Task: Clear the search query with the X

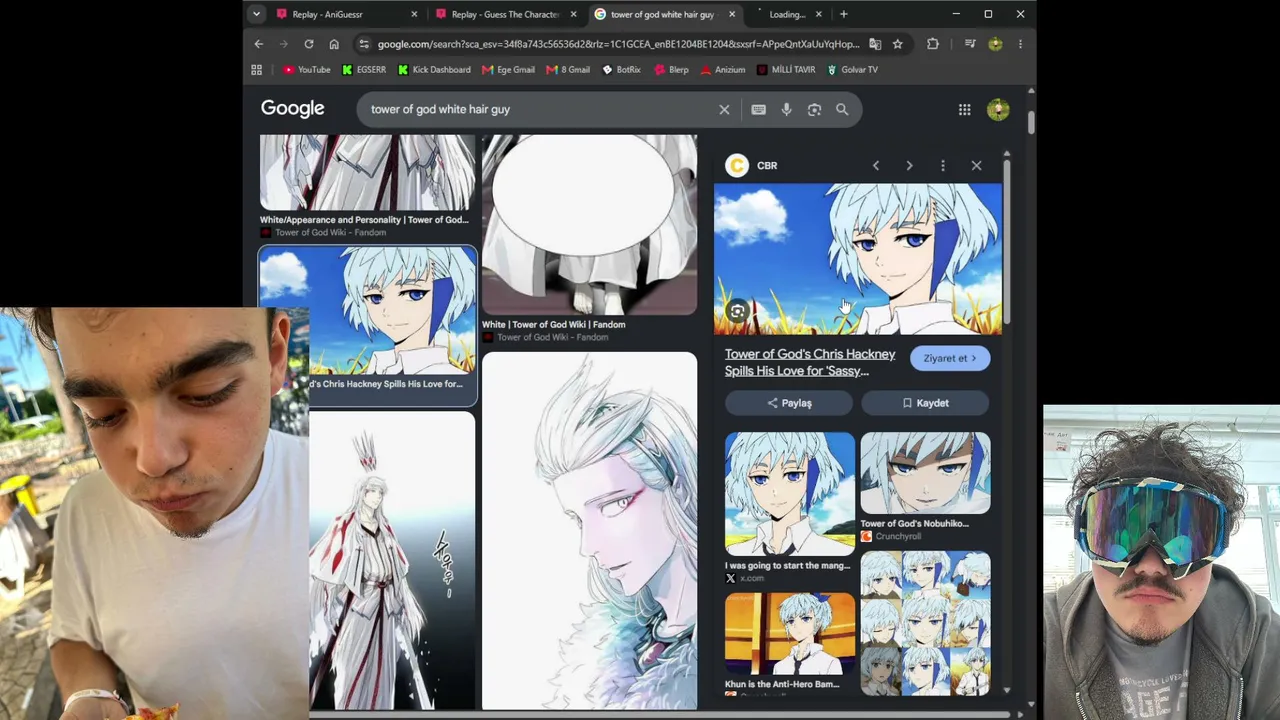Action: coord(724,109)
